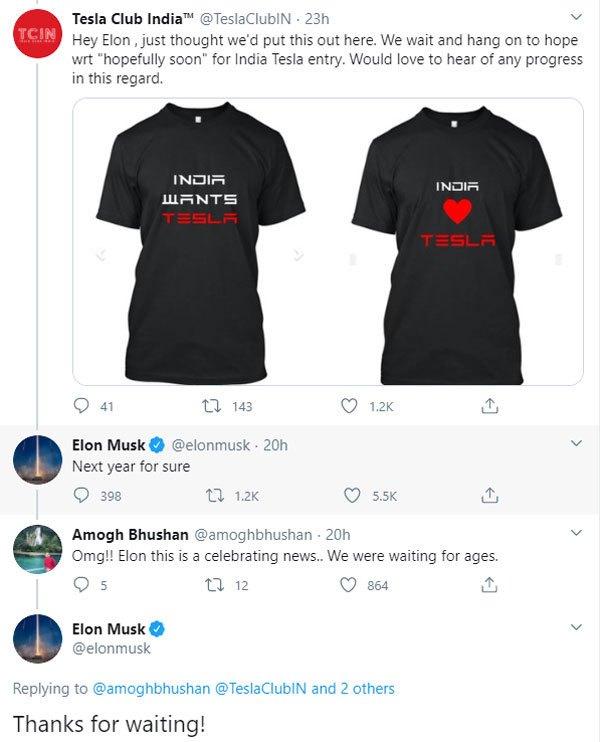This screenshot has width=600, height=742.
Task: Open Amogh Bhushan tweet's dropdown chevron
Action: pyautogui.click(x=575, y=533)
